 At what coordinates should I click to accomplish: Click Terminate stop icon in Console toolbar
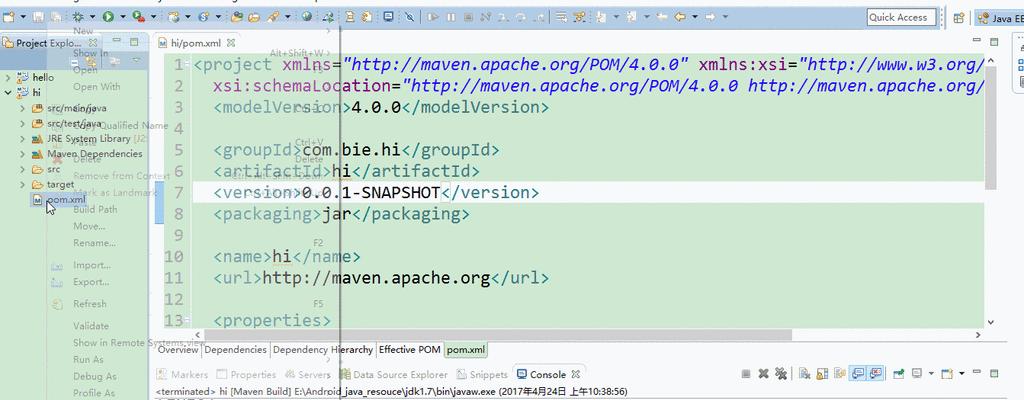pyautogui.click(x=746, y=374)
